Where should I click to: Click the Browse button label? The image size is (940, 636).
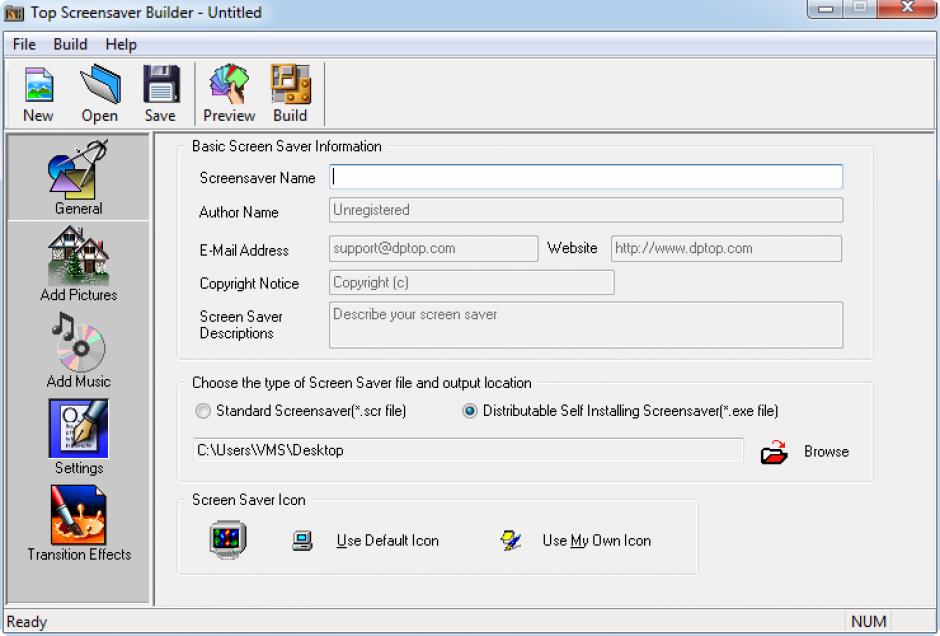tap(826, 452)
